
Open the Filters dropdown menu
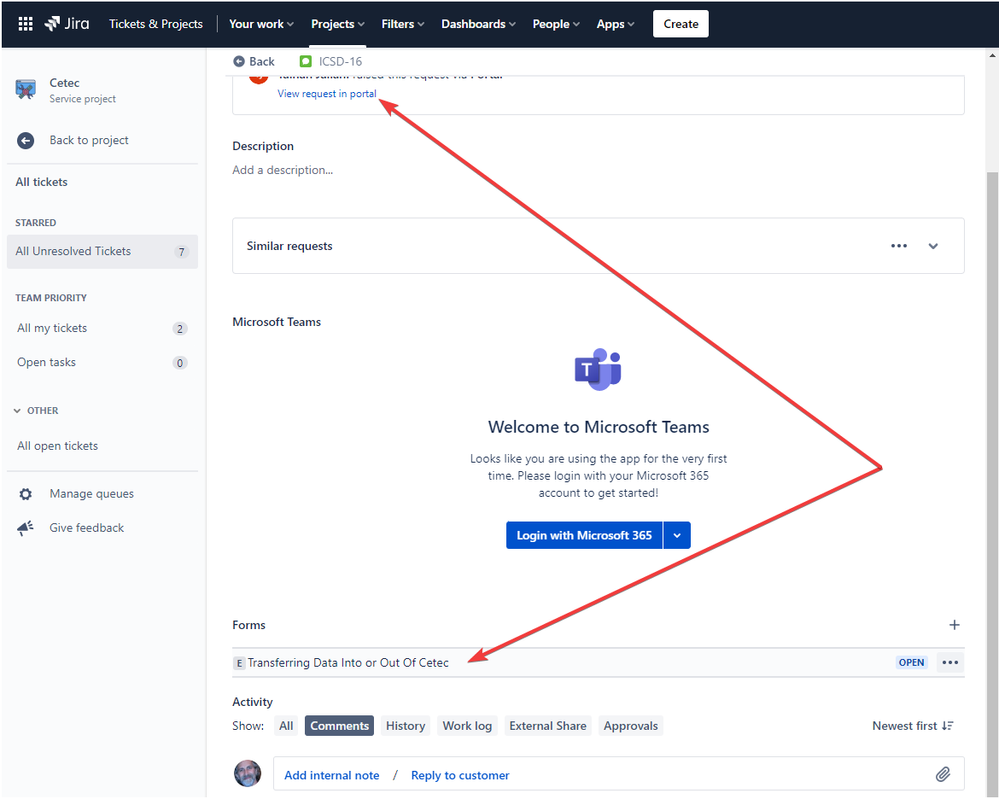click(x=403, y=24)
